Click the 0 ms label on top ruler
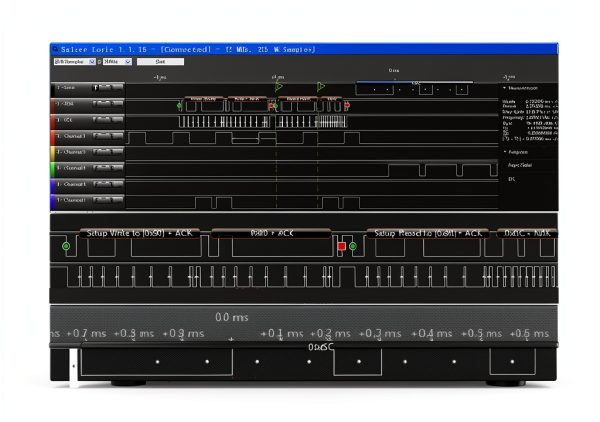600x422 pixels. click(x=394, y=70)
